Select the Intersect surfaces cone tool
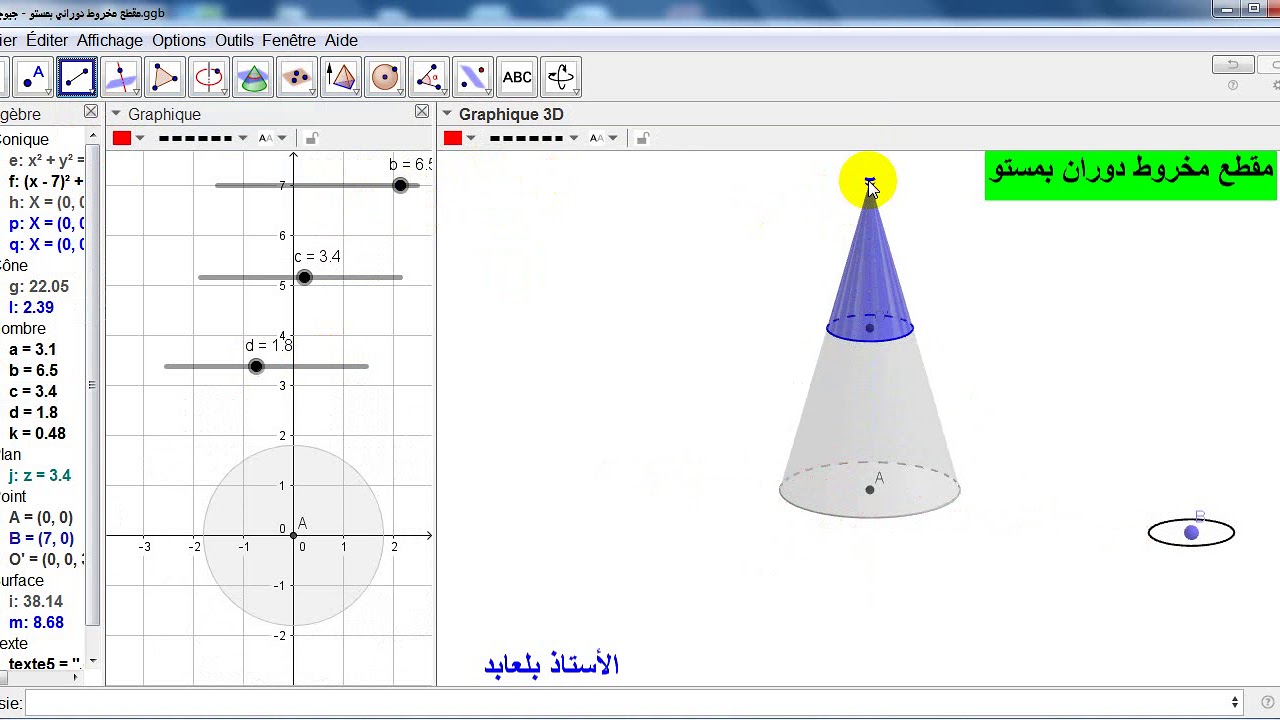Screen dimensions: 1280x720 [x=253, y=77]
